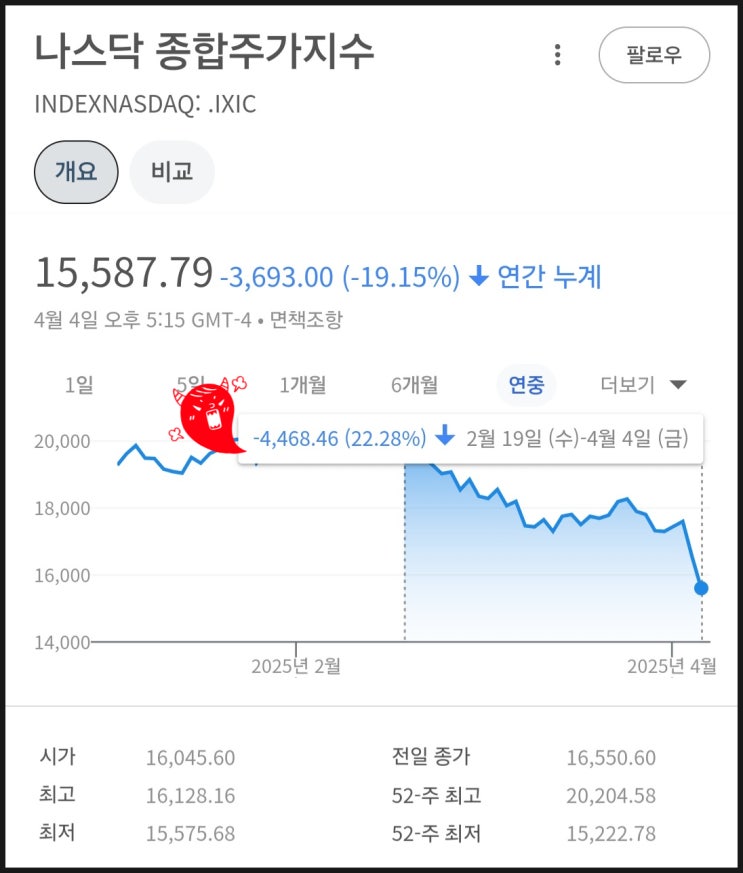Screen dimensions: 743x873
Task: Select the 연중 year-to-date range
Action: pos(526,385)
